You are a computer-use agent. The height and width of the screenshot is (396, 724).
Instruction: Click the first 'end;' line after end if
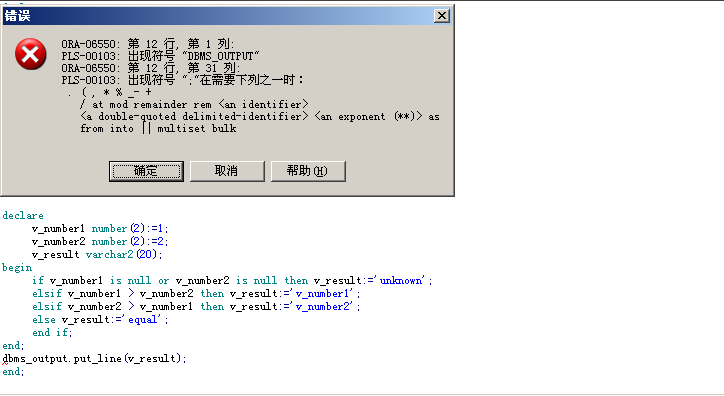13,346
